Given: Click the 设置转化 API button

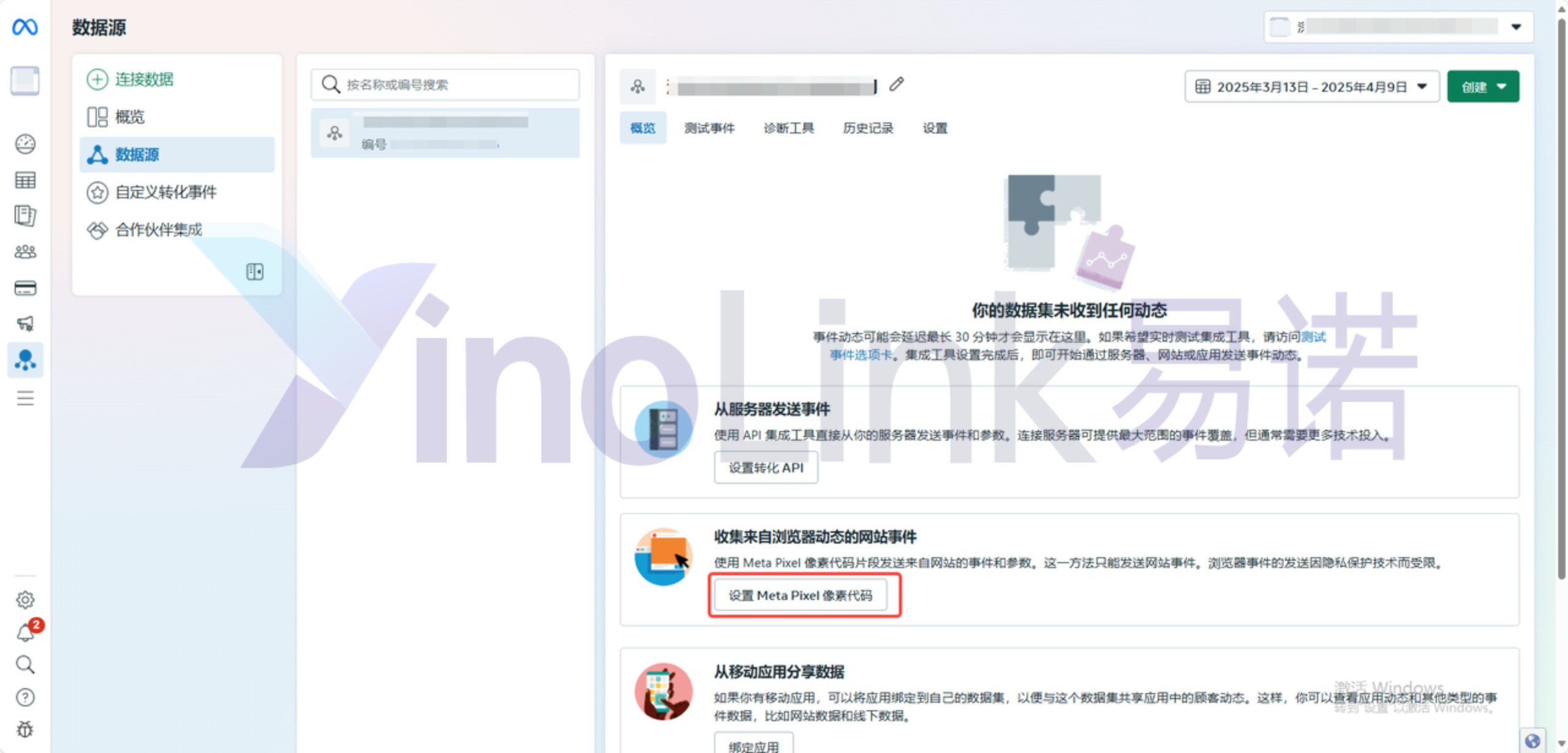Looking at the screenshot, I should (766, 468).
